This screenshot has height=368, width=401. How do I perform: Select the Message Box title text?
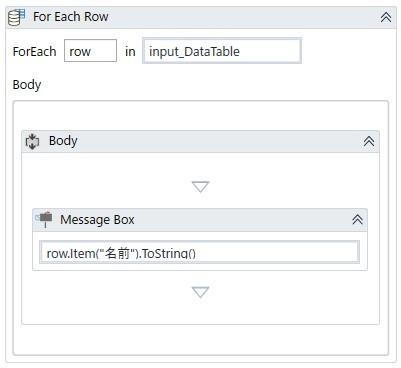click(x=97, y=220)
